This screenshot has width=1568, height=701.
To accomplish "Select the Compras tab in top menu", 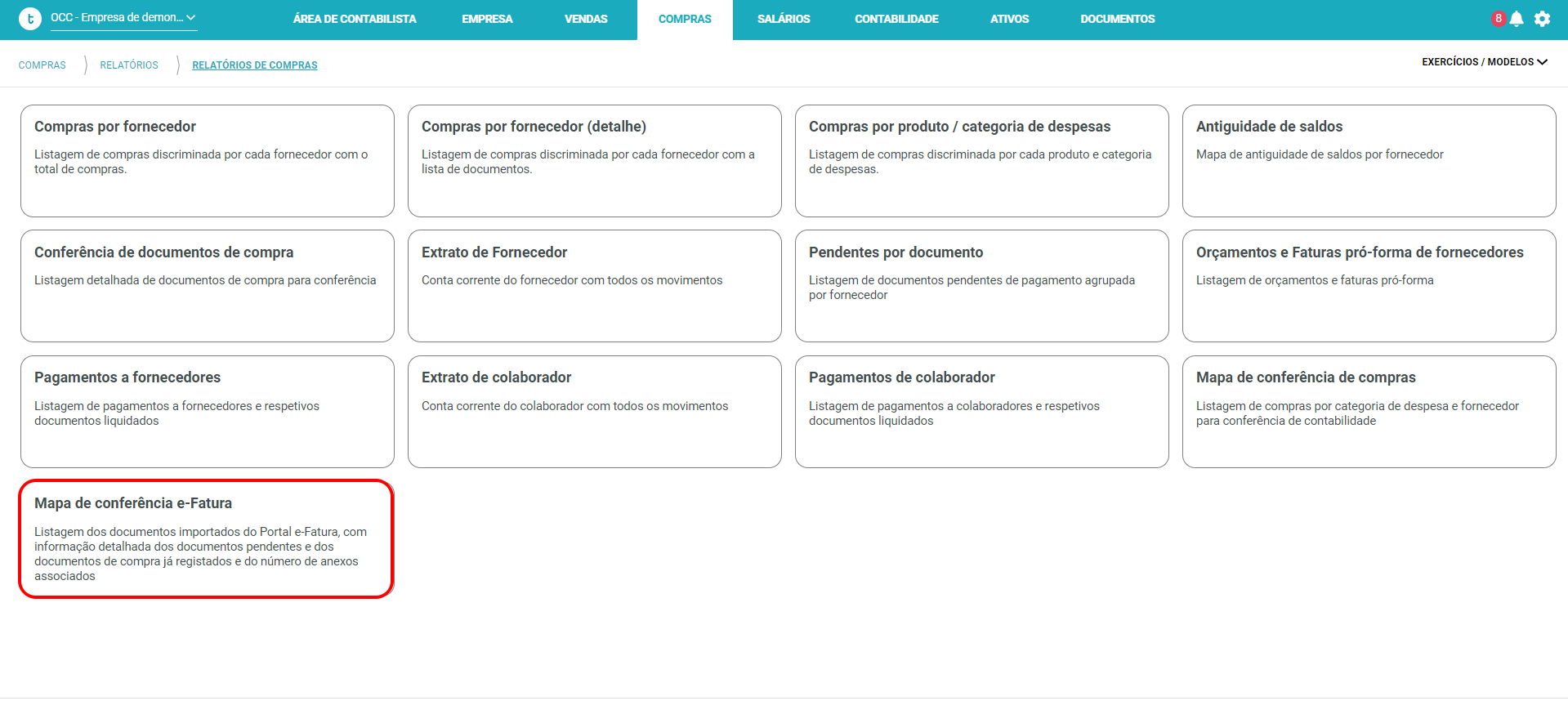I will pyautogui.click(x=685, y=19).
